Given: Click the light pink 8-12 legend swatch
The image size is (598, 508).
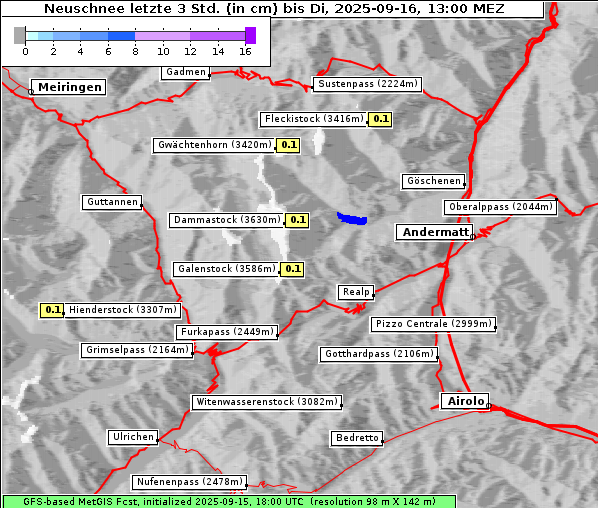Looking at the screenshot, I should (163, 36).
